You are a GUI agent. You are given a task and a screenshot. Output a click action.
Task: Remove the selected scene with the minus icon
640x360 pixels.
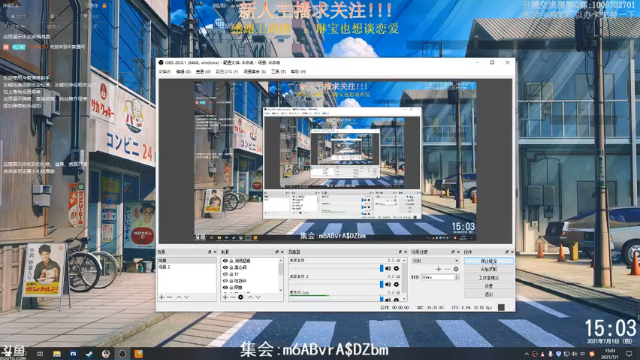pyautogui.click(x=169, y=297)
